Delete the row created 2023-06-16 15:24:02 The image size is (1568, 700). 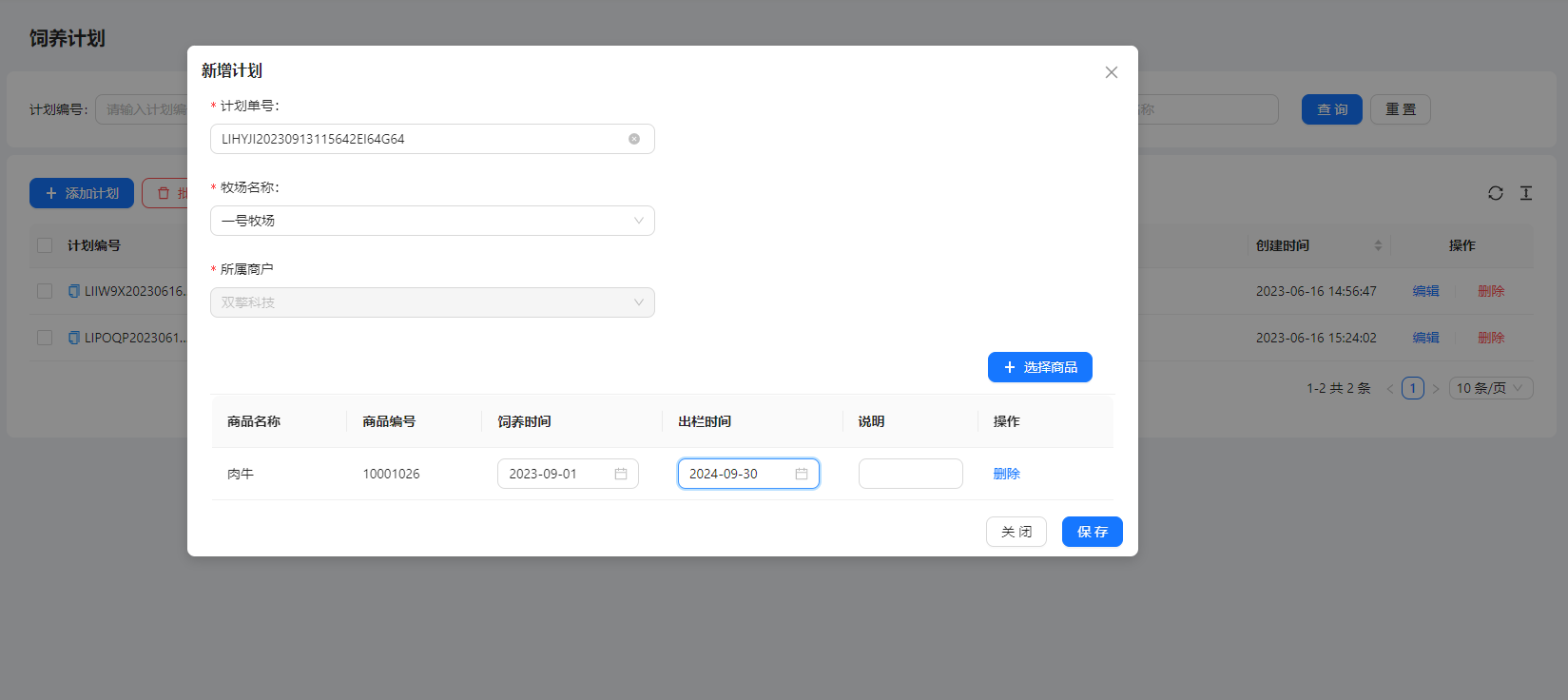pos(1491,338)
